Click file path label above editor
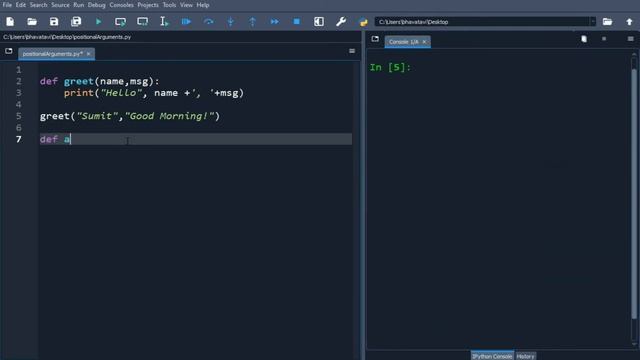 coord(67,37)
